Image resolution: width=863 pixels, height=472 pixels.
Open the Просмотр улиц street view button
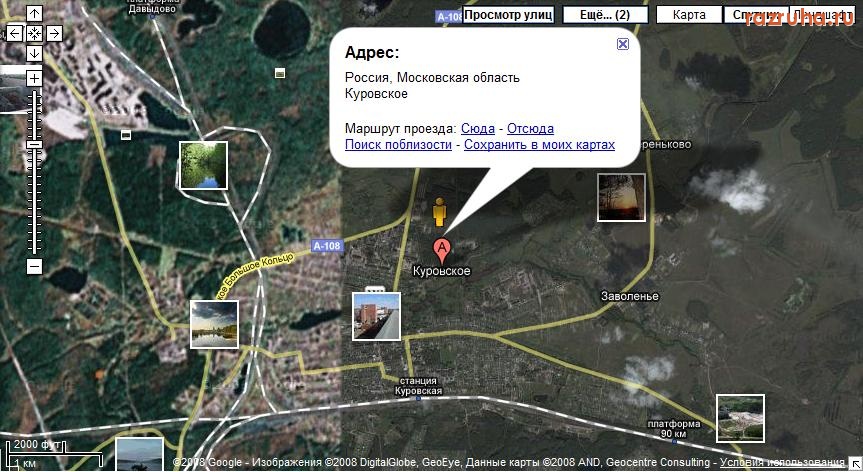coord(508,15)
